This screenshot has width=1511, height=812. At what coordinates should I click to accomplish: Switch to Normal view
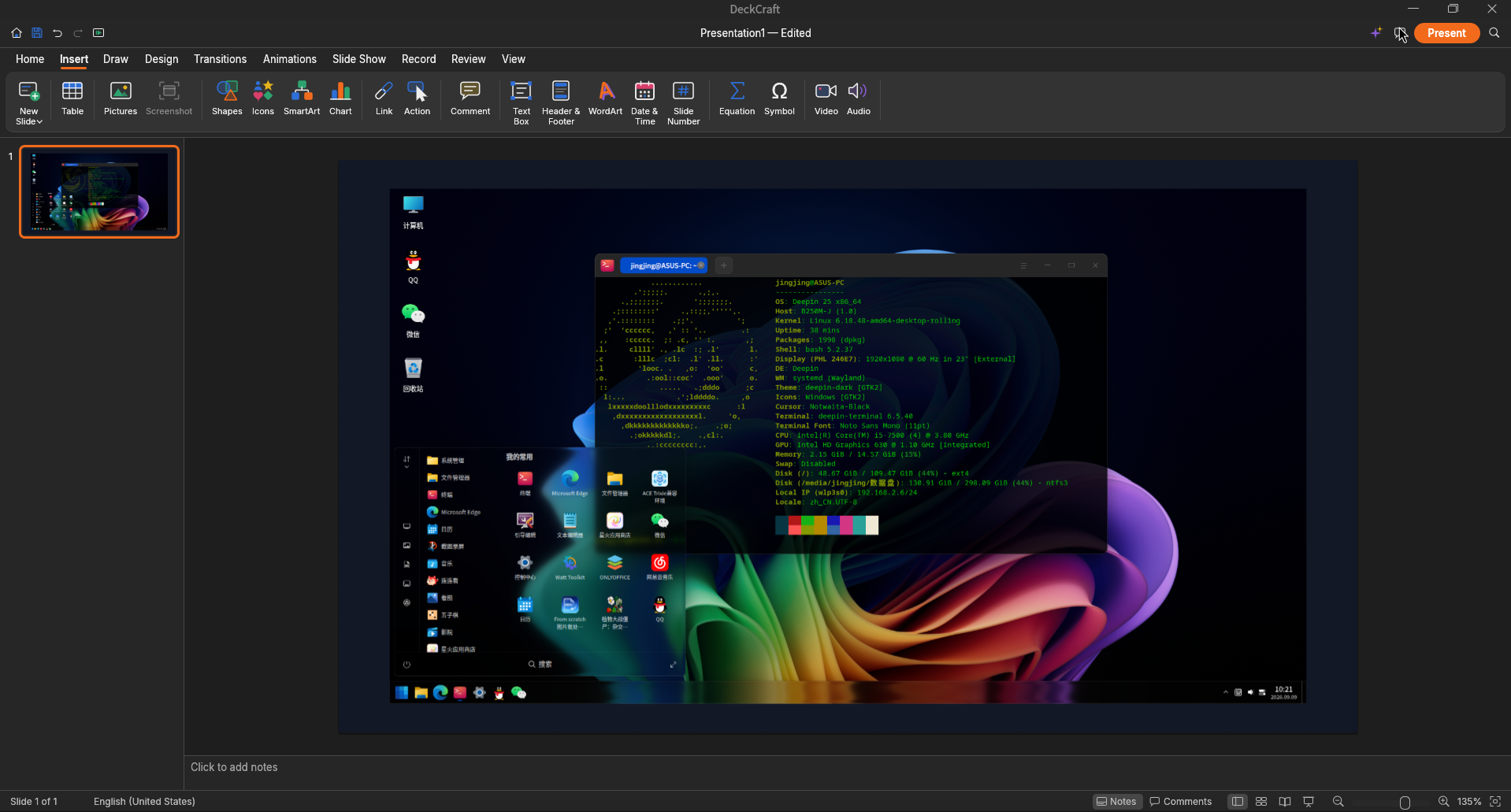click(x=1238, y=802)
